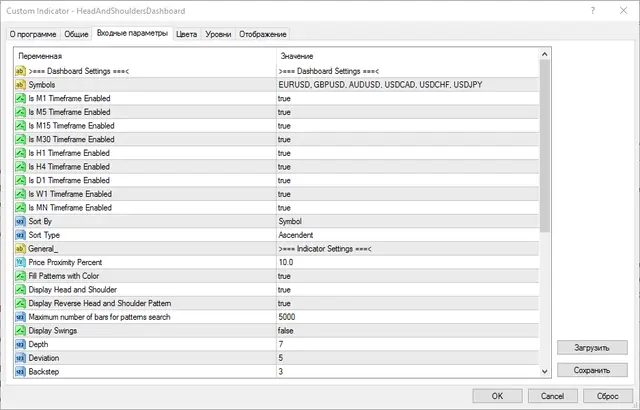The height and width of the screenshot is (410, 640).
Task: Click the Price Proximity Percent value 10.0
Action: coord(286,262)
